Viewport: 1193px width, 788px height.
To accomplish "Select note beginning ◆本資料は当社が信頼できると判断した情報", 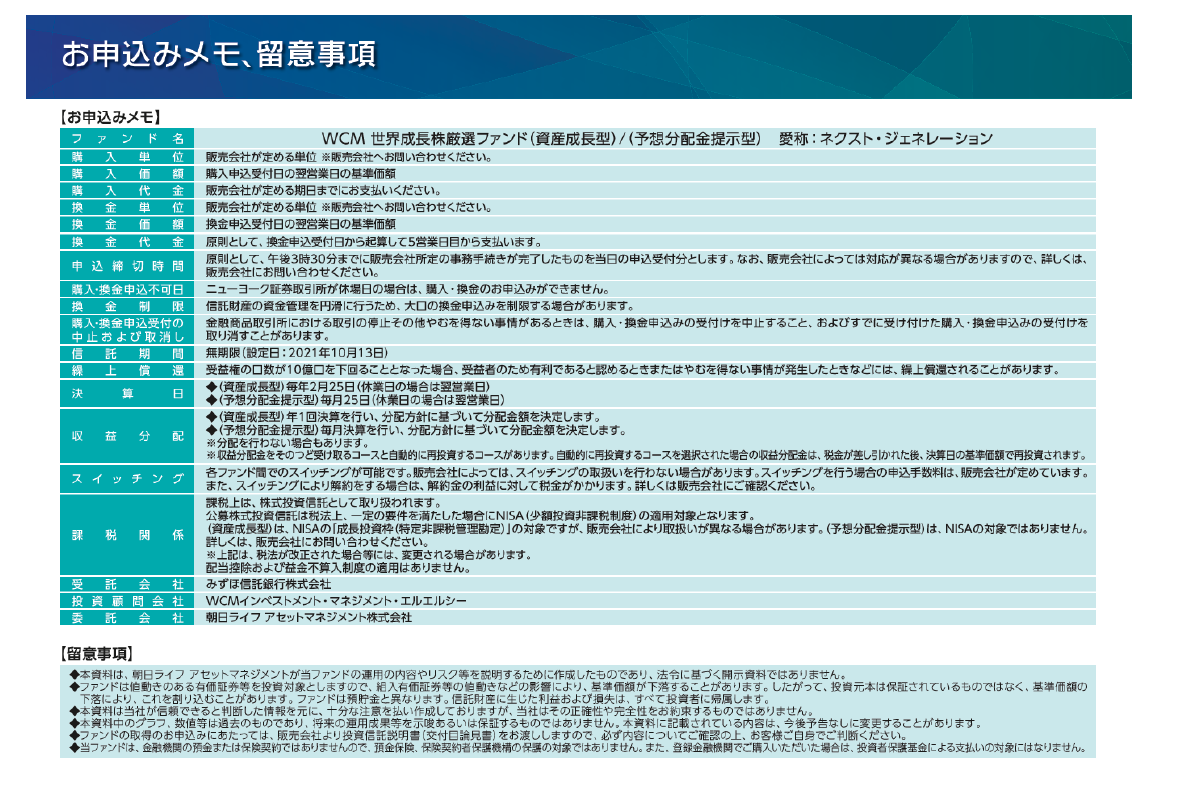I will [441, 711].
